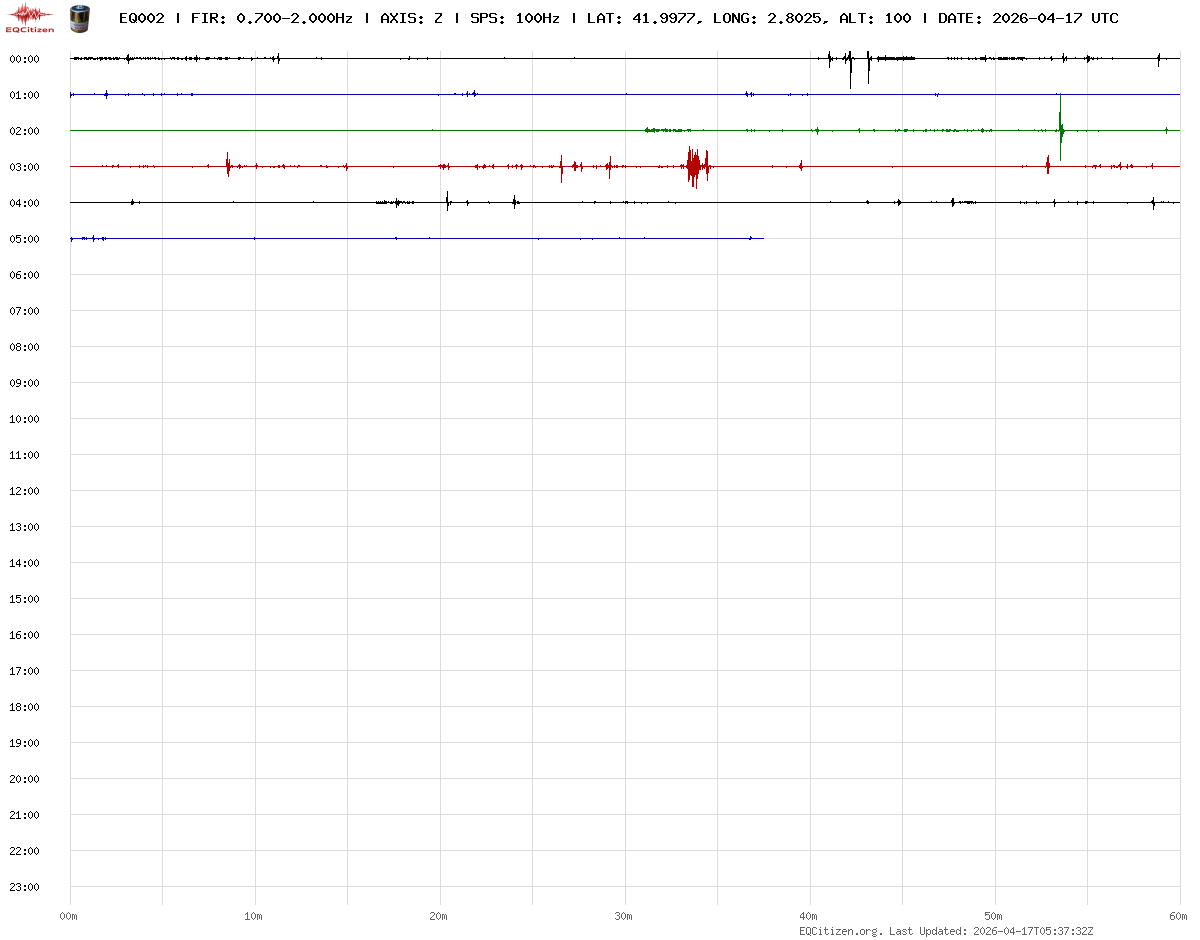Click the EQCitizen.org Last Updated footer text
Screen dimensions: 1200x940
[945, 931]
